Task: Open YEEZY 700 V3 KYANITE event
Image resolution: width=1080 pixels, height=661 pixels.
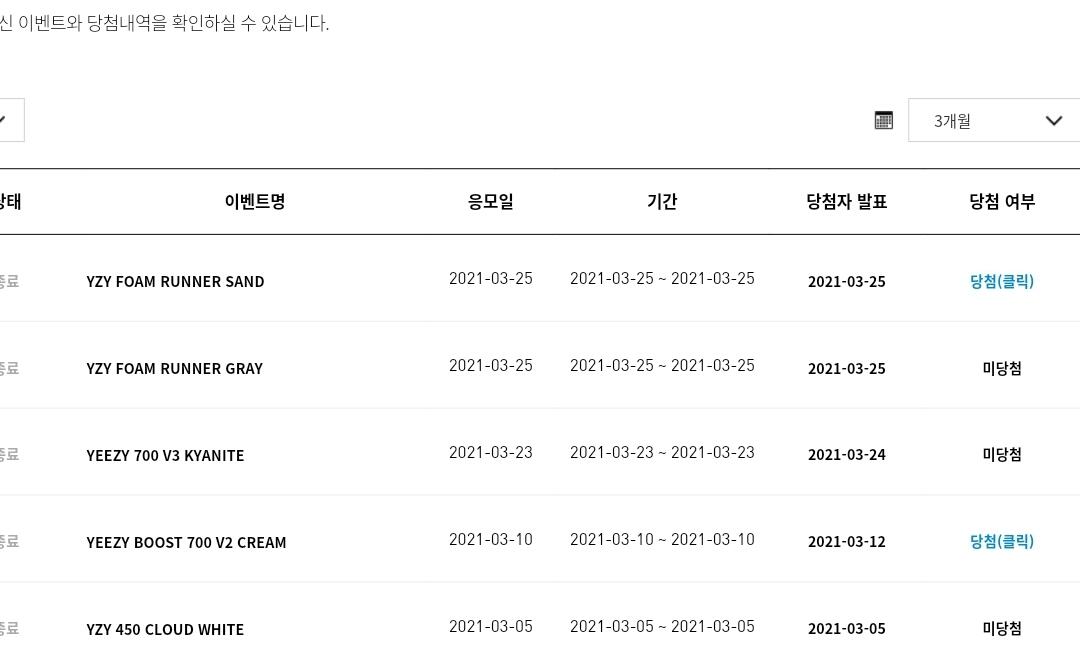Action: coord(165,455)
